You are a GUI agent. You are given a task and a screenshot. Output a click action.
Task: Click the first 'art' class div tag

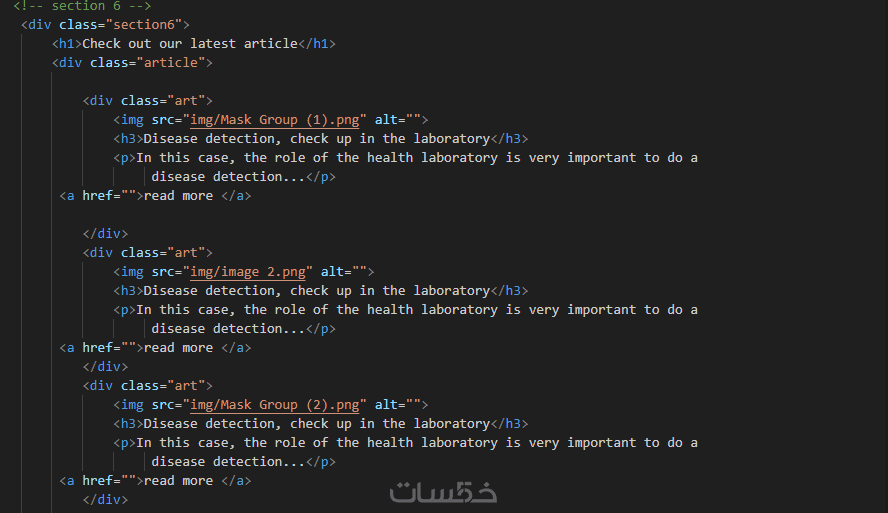click(148, 100)
